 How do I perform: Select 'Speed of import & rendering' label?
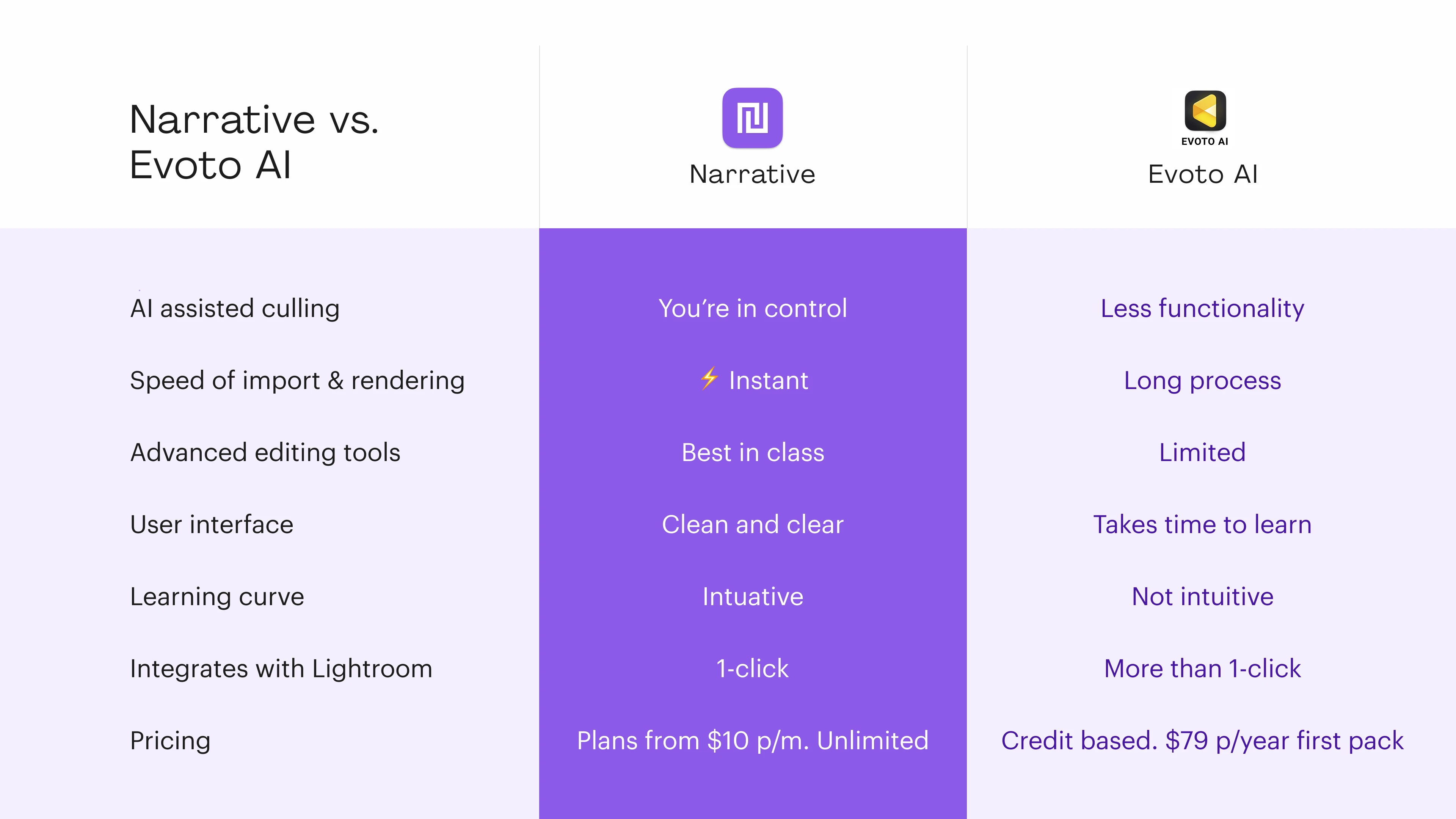click(x=297, y=380)
